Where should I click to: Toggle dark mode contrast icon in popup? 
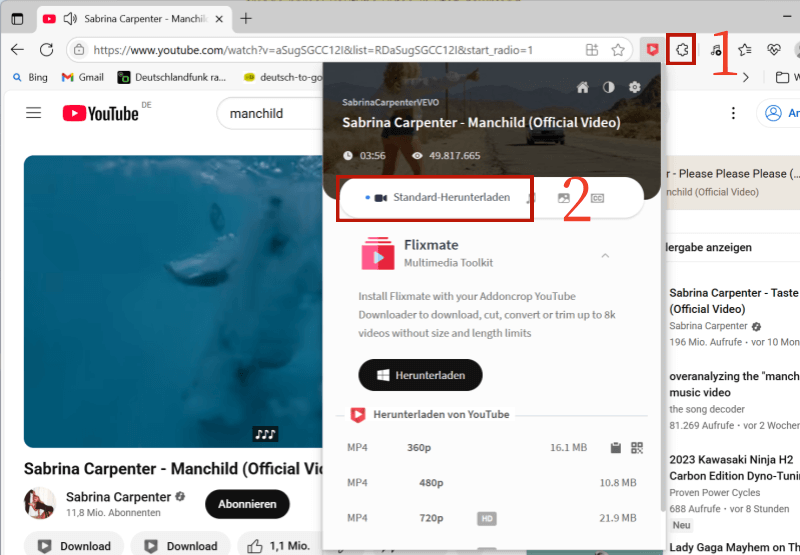point(609,87)
